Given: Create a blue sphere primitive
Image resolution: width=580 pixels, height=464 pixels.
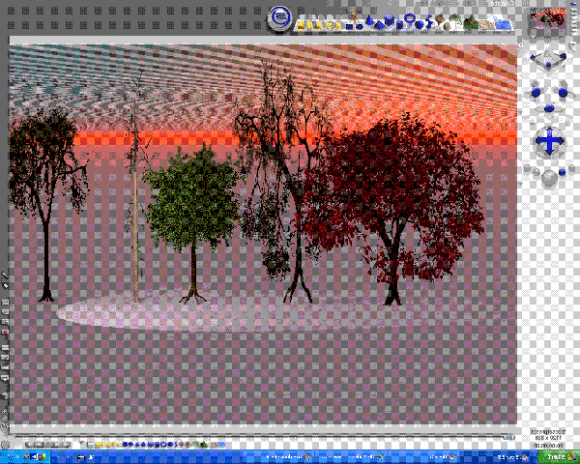Looking at the screenshot, I should pos(419,24).
